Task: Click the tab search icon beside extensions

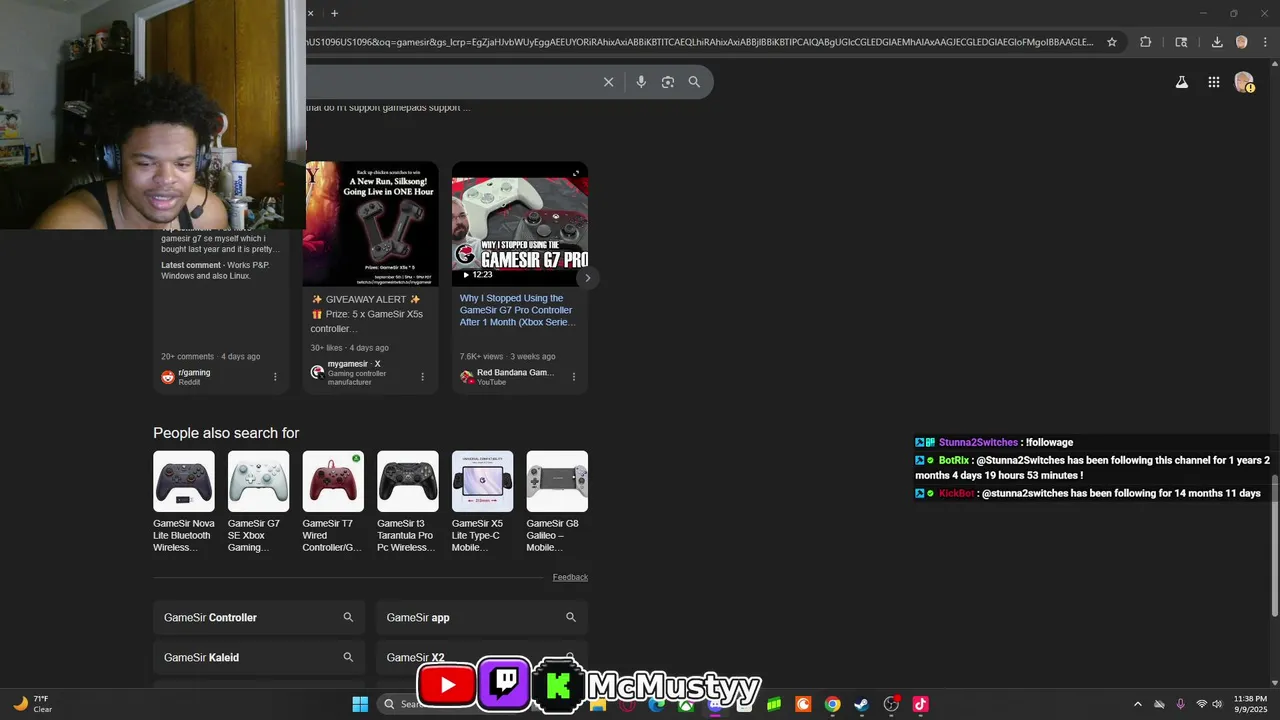Action: tap(1181, 42)
